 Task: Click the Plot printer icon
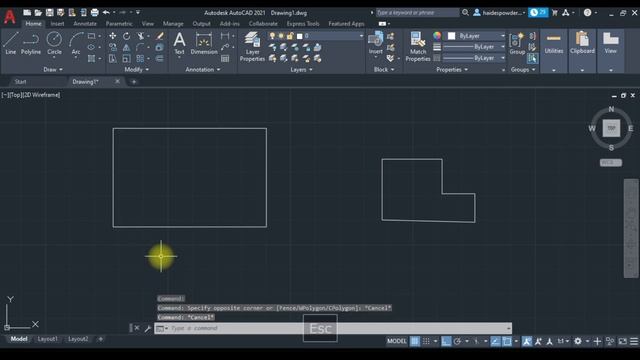point(94,13)
